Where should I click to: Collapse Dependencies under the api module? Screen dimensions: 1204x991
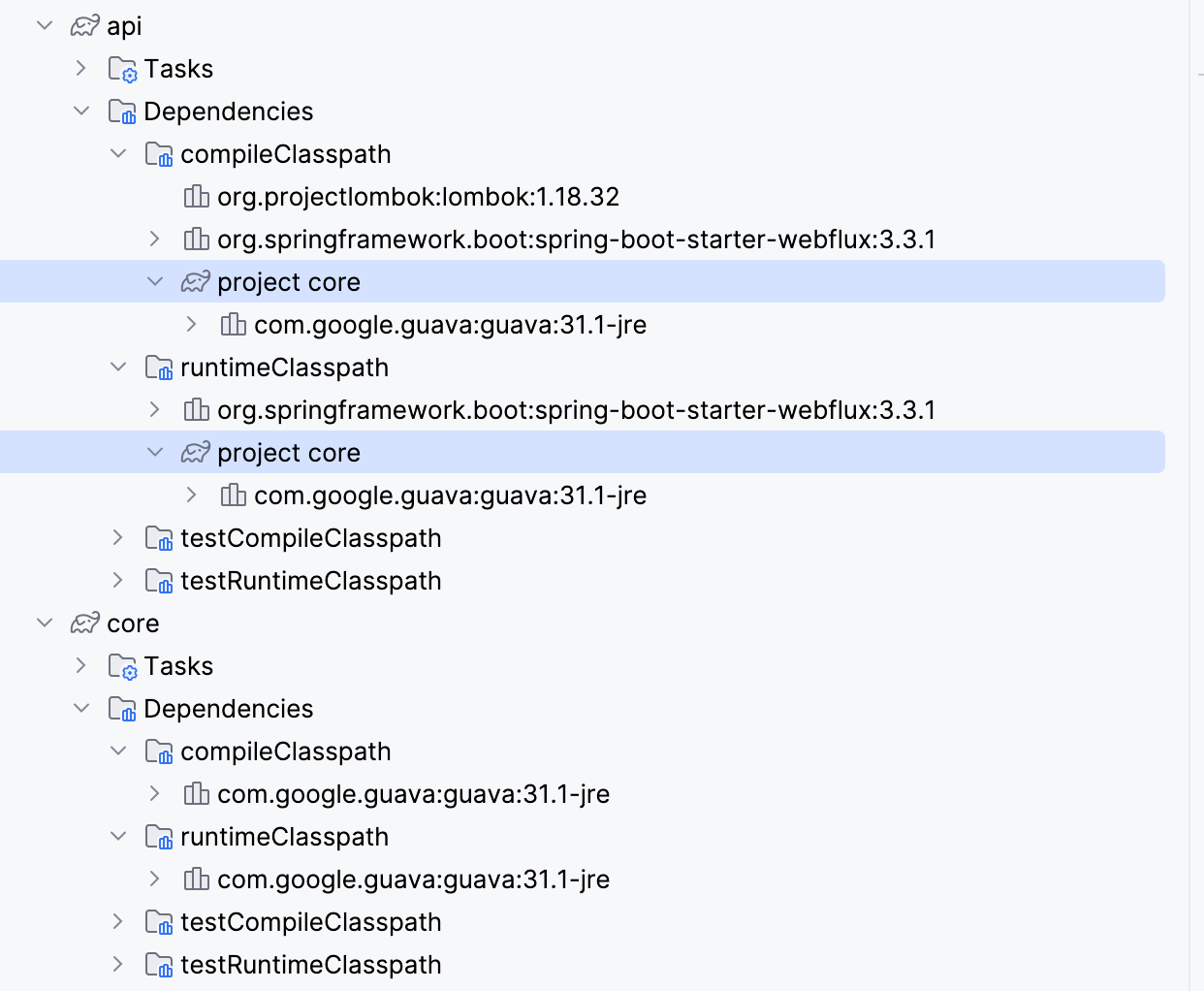[81, 112]
